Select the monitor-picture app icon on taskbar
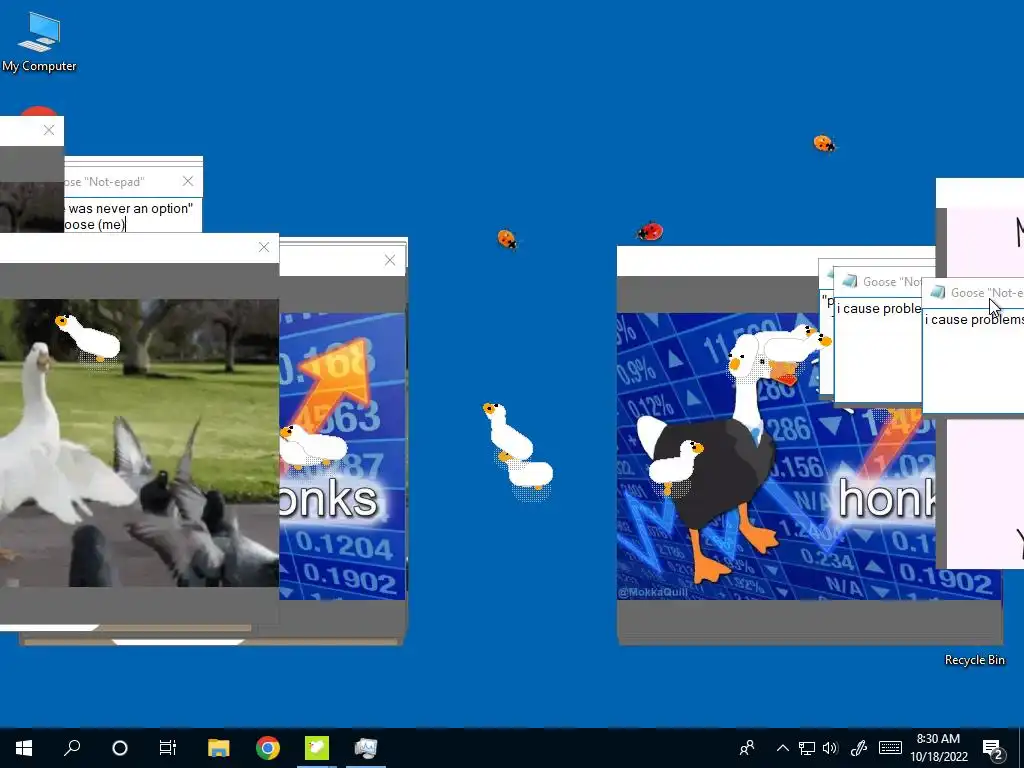1024x768 pixels. [x=366, y=748]
